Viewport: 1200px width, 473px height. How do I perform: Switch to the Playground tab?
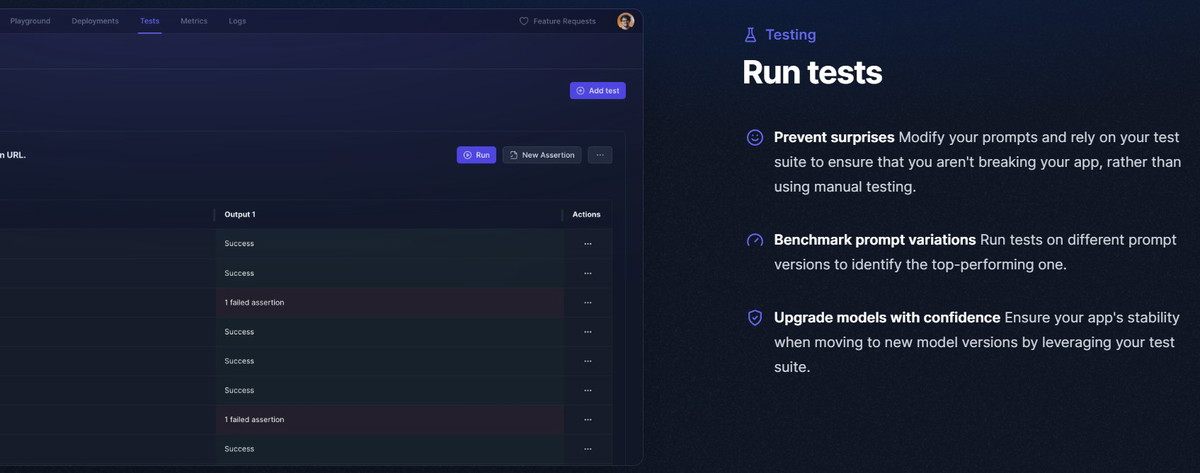pos(30,21)
